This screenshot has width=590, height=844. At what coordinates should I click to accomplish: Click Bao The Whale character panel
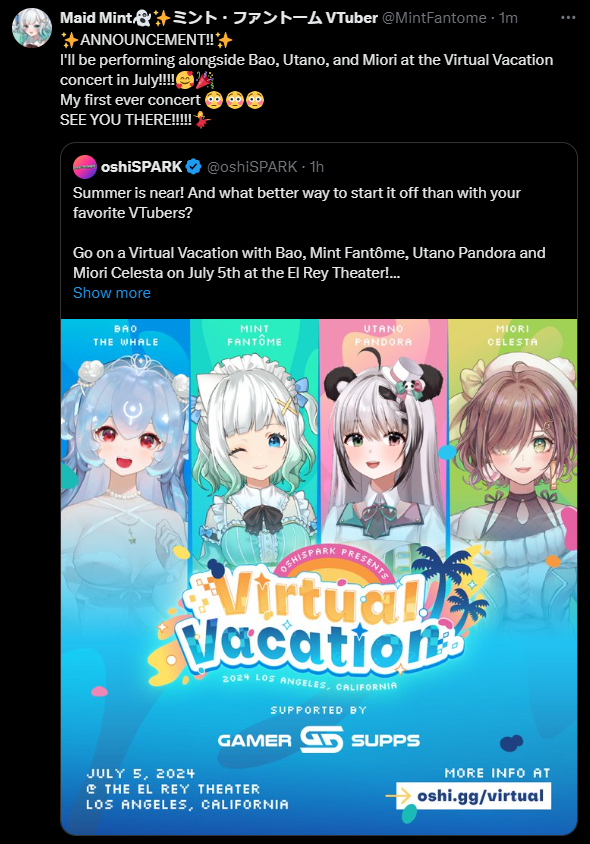tap(125, 441)
